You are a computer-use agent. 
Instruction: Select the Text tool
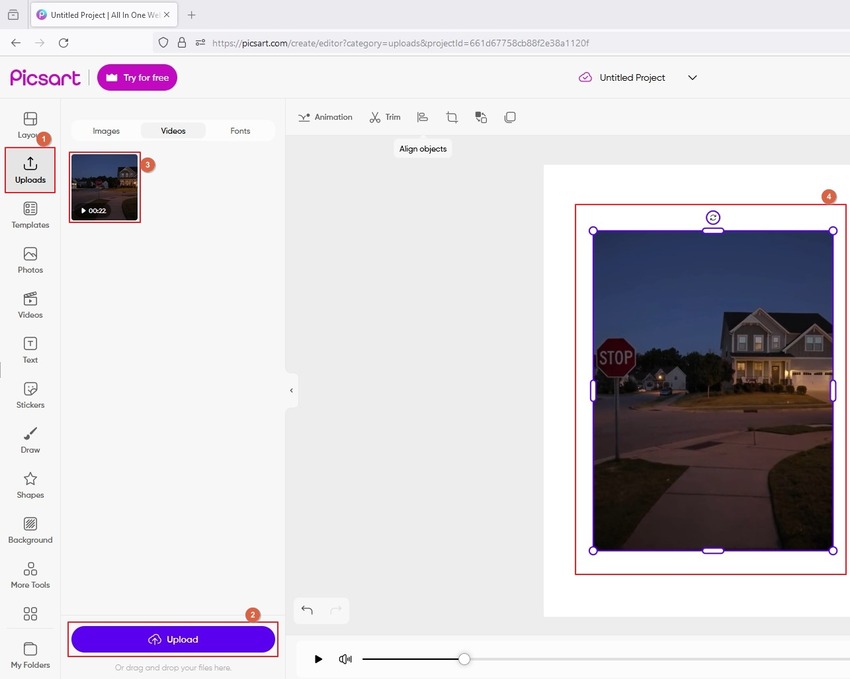point(30,350)
